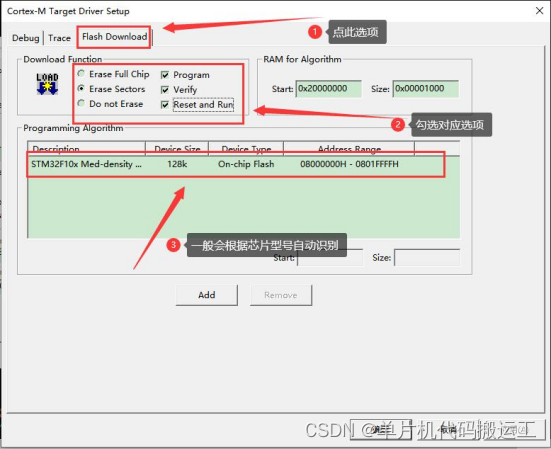Click the On-chip Flash device type cell
This screenshot has width=551, height=449.
246,164
